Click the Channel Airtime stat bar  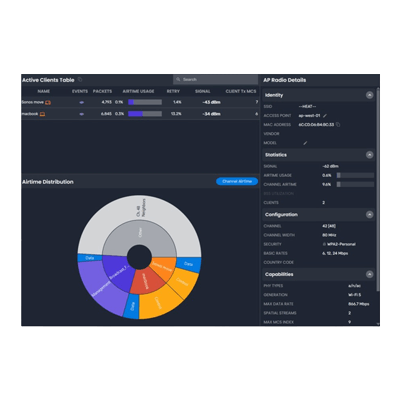click(355, 184)
